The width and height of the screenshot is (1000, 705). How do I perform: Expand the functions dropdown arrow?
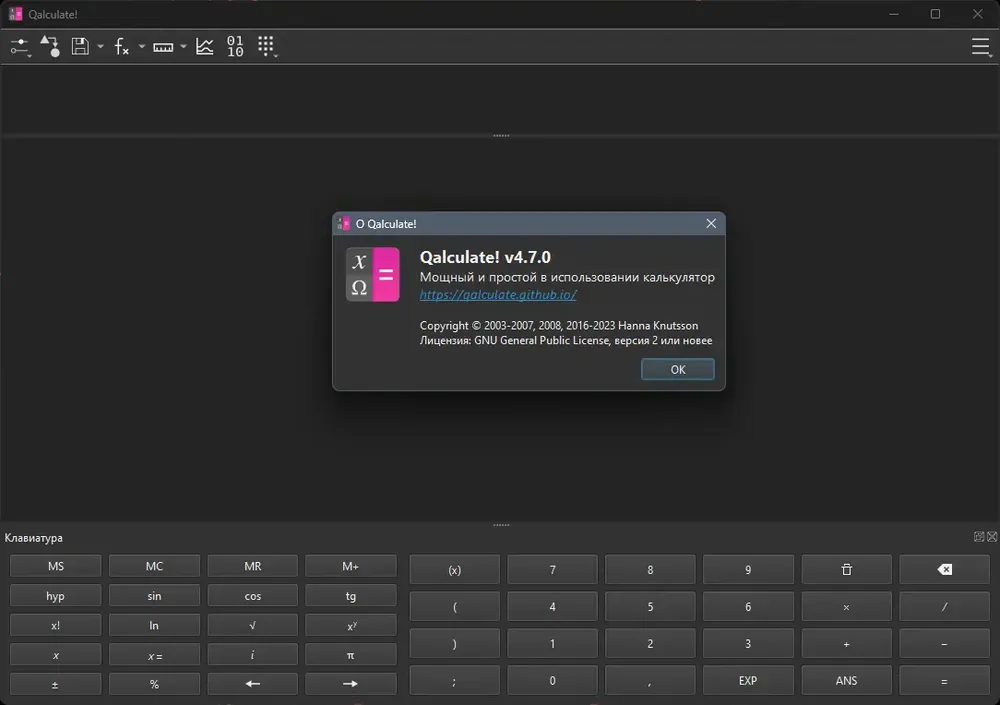[x=142, y=47]
